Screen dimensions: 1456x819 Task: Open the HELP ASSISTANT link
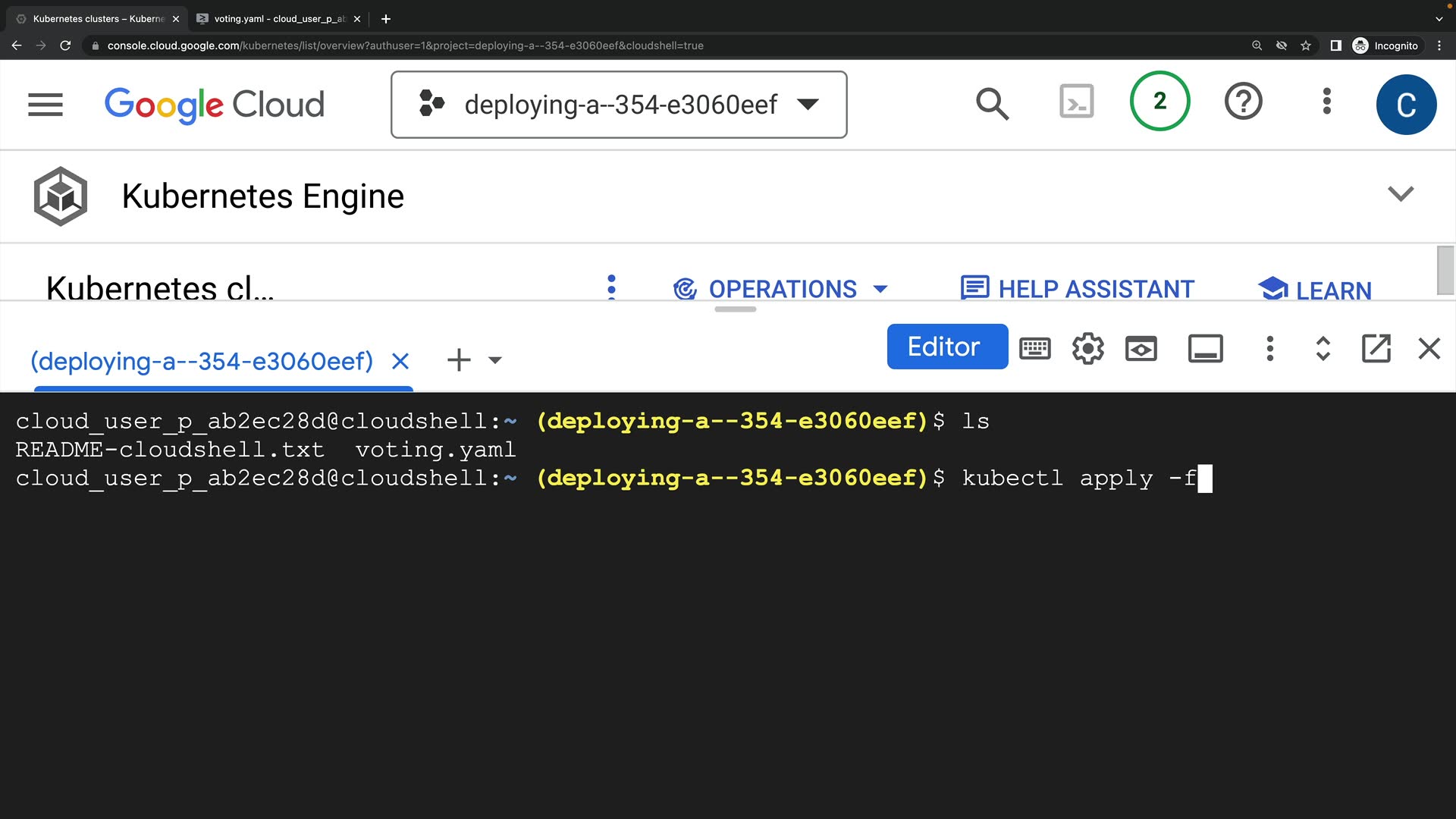coord(1078,289)
